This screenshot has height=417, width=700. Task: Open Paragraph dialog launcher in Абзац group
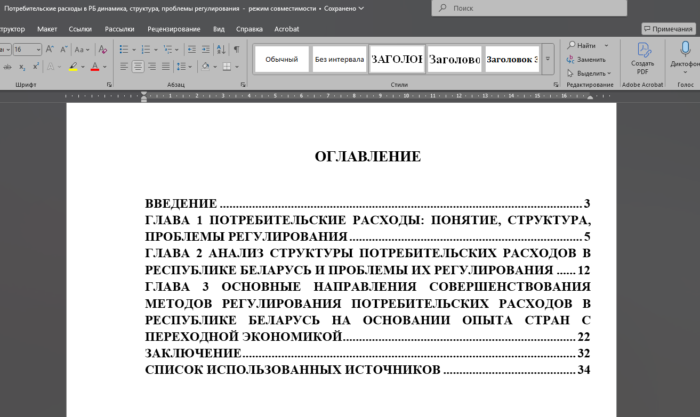[x=243, y=84]
